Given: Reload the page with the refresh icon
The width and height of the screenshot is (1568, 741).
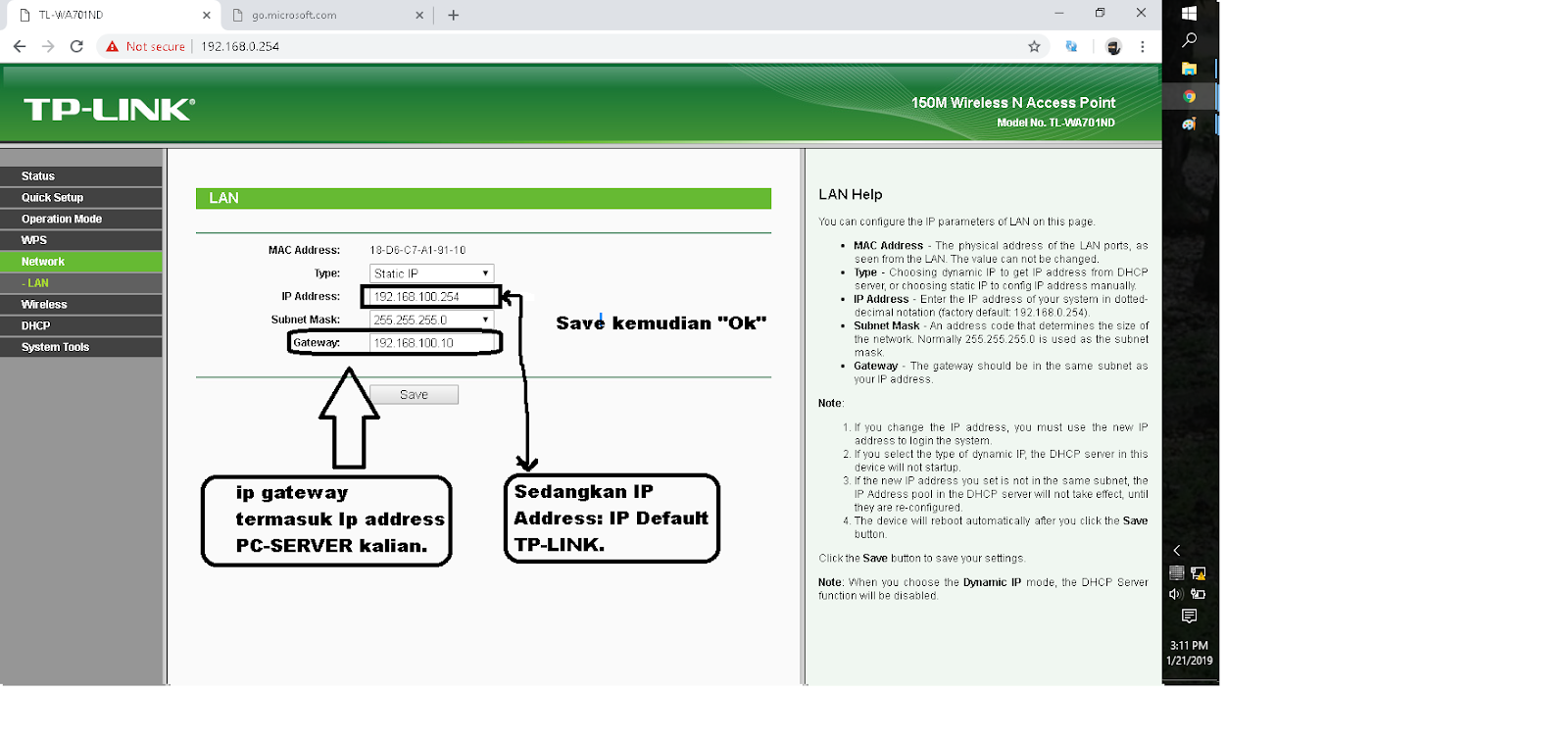Looking at the screenshot, I should (x=76, y=46).
